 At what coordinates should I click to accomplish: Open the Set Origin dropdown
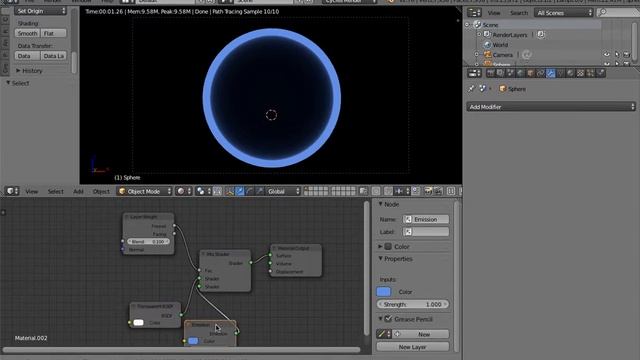coord(40,11)
